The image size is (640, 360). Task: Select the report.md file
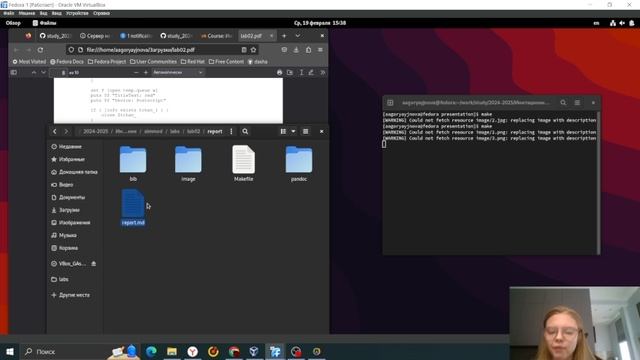click(133, 207)
